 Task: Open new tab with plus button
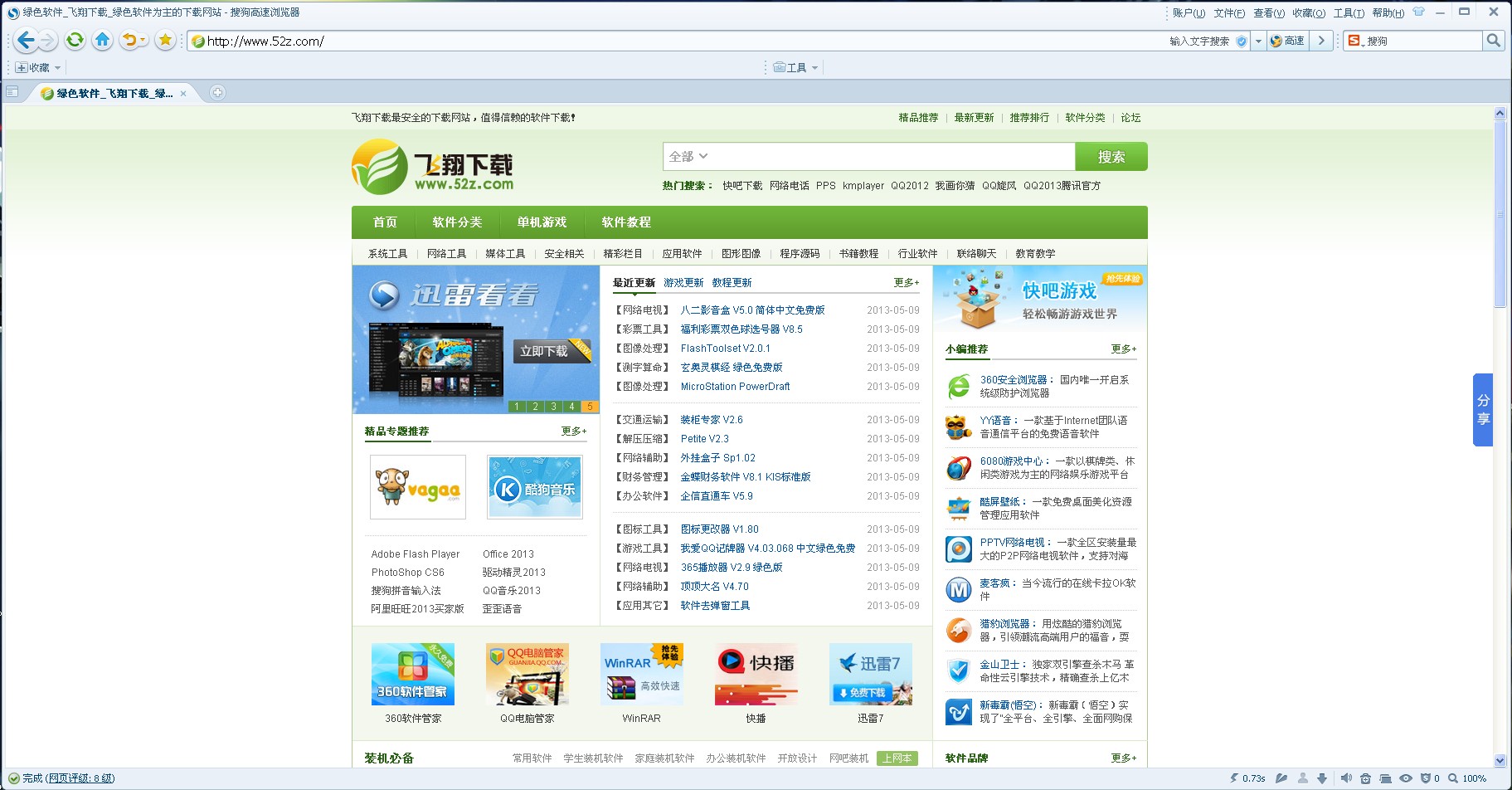tap(217, 93)
